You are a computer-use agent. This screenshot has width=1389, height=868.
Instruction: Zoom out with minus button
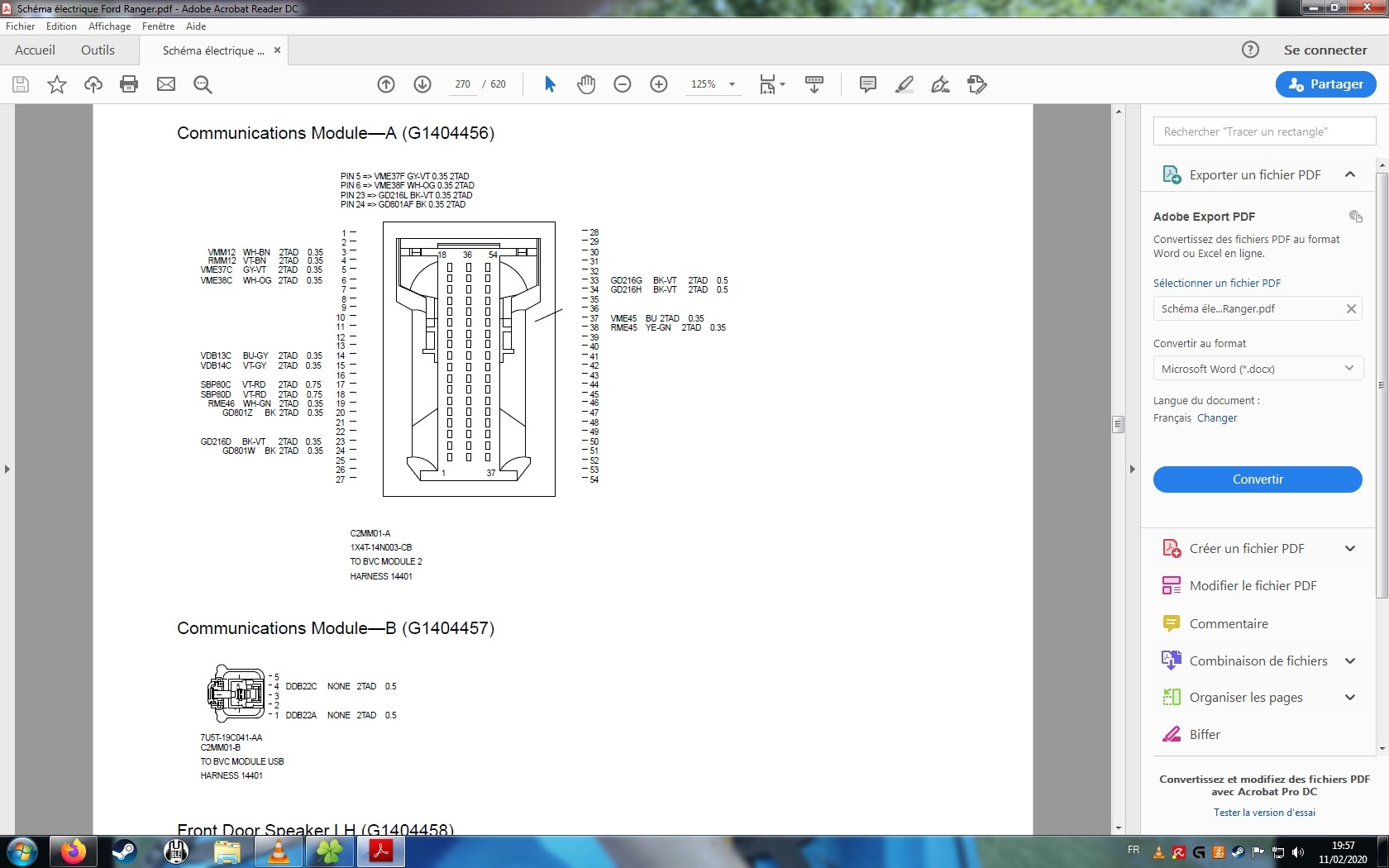coord(623,84)
